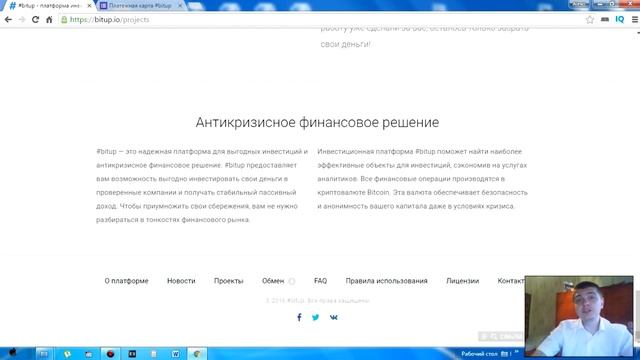Open Правила использования footer link
640x360 pixels.
click(387, 281)
